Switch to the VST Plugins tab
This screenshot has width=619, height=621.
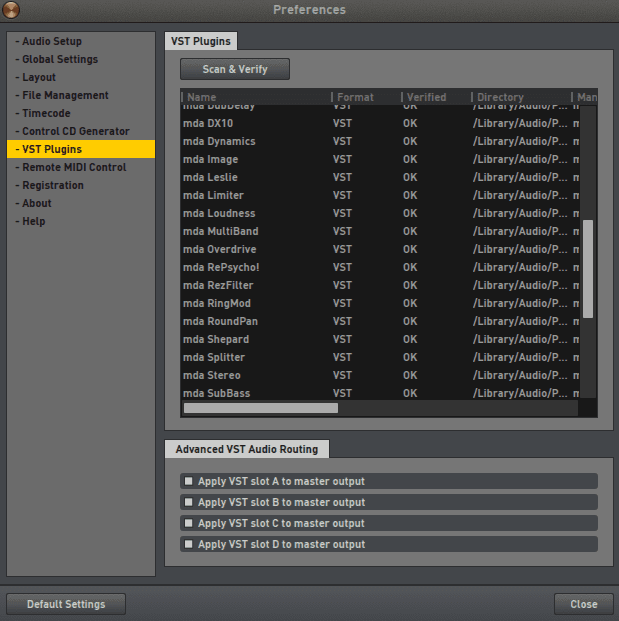pyautogui.click(x=201, y=41)
